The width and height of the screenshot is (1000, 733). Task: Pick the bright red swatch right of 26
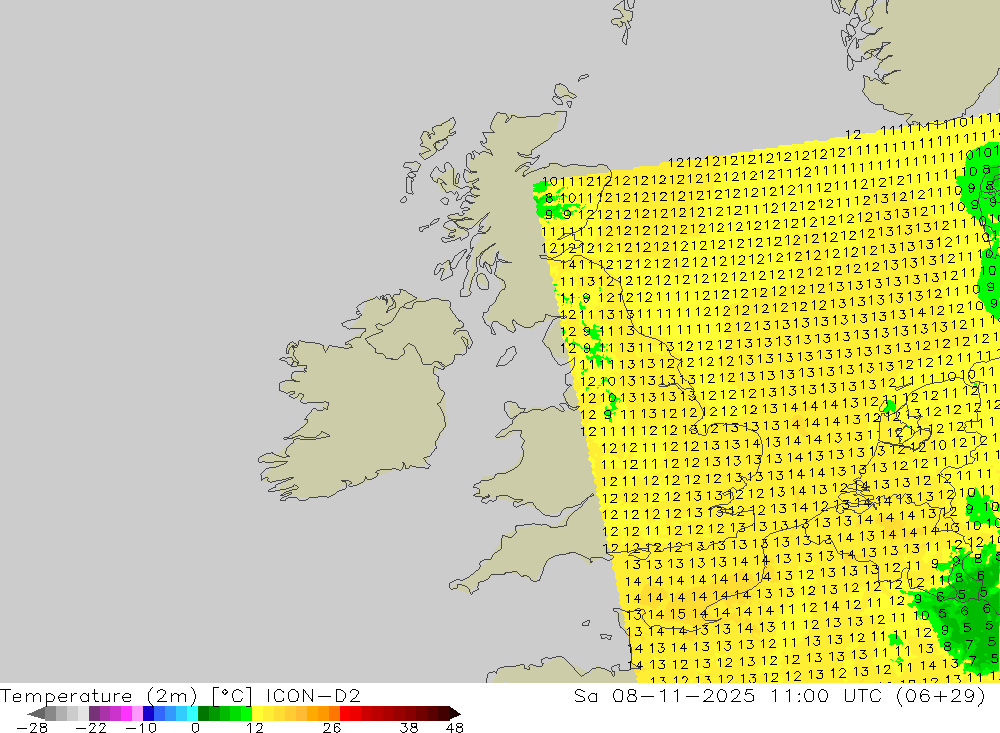click(345, 713)
